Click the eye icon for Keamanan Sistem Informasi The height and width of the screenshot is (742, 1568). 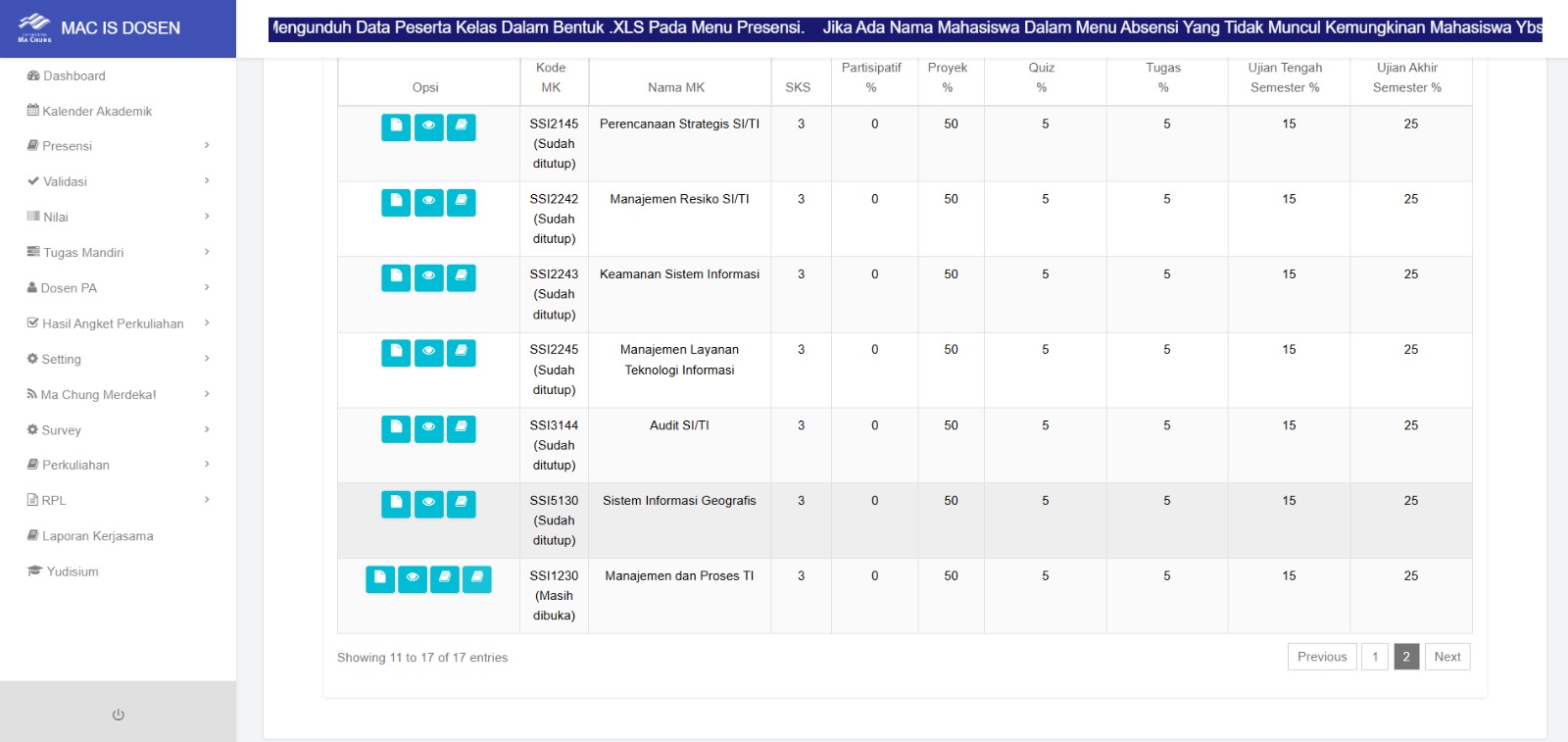[429, 278]
